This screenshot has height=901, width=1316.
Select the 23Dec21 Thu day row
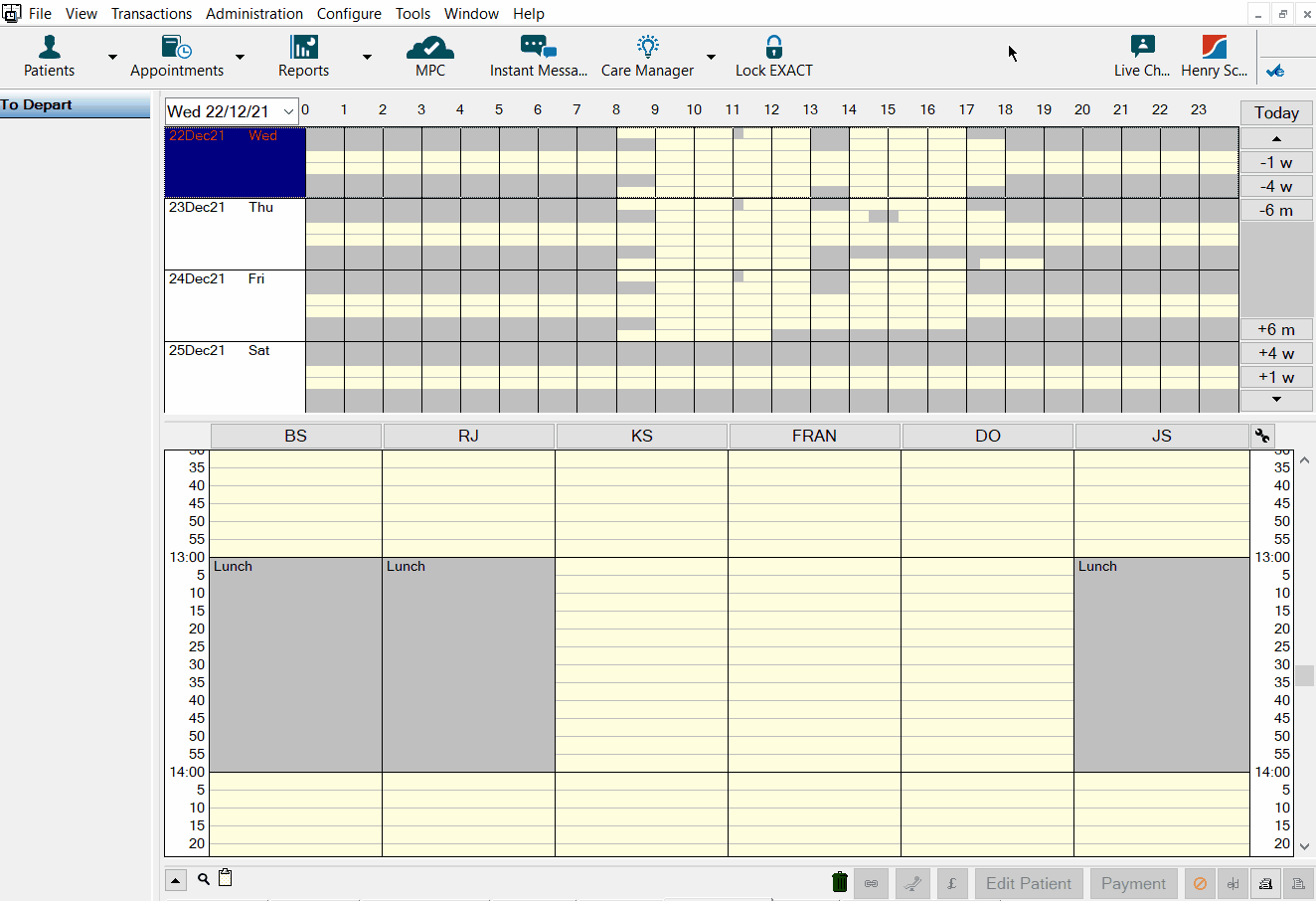(235, 234)
